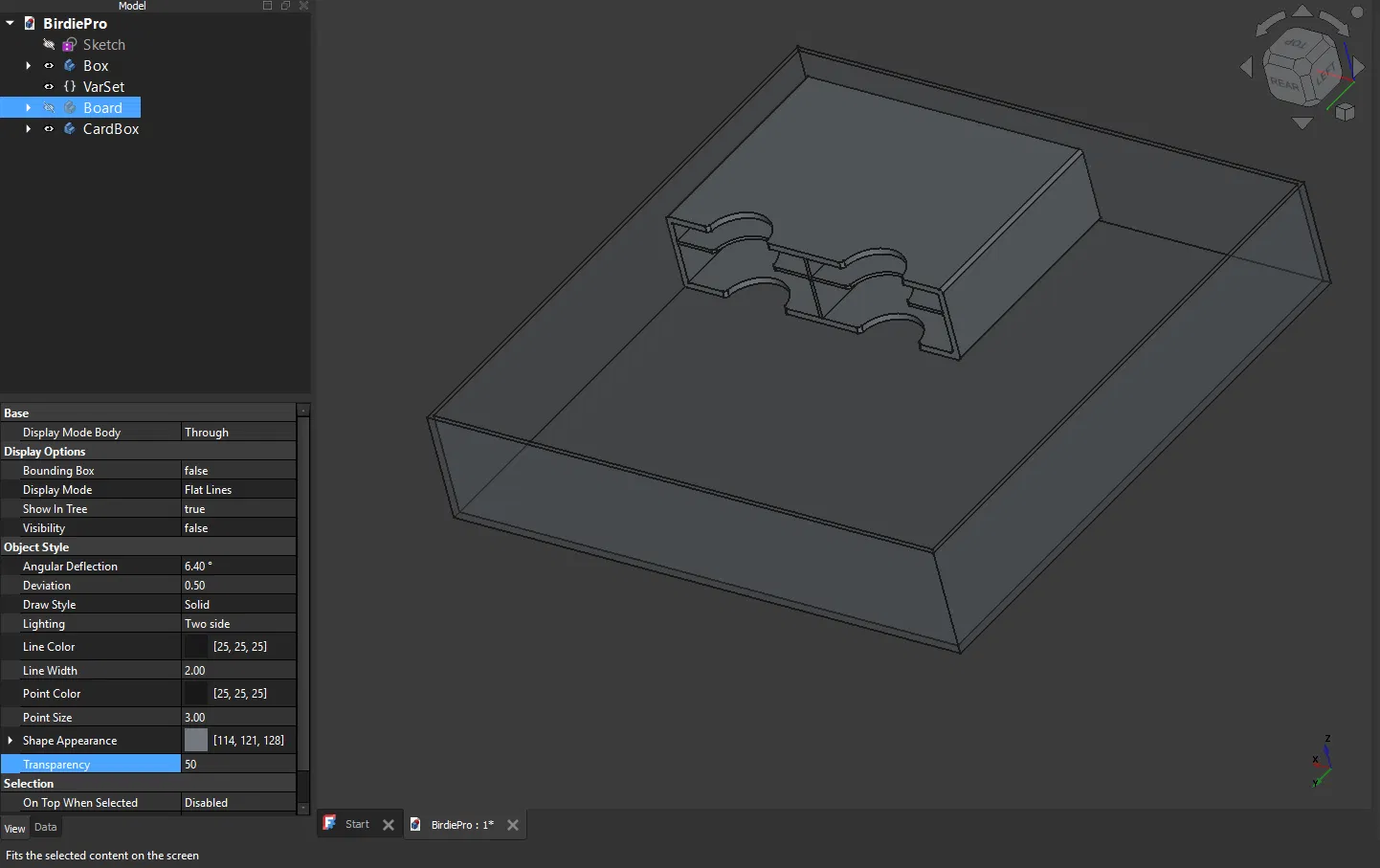The width and height of the screenshot is (1380, 868).
Task: Hide the CardBox body using its eye icon
Action: coord(49,129)
